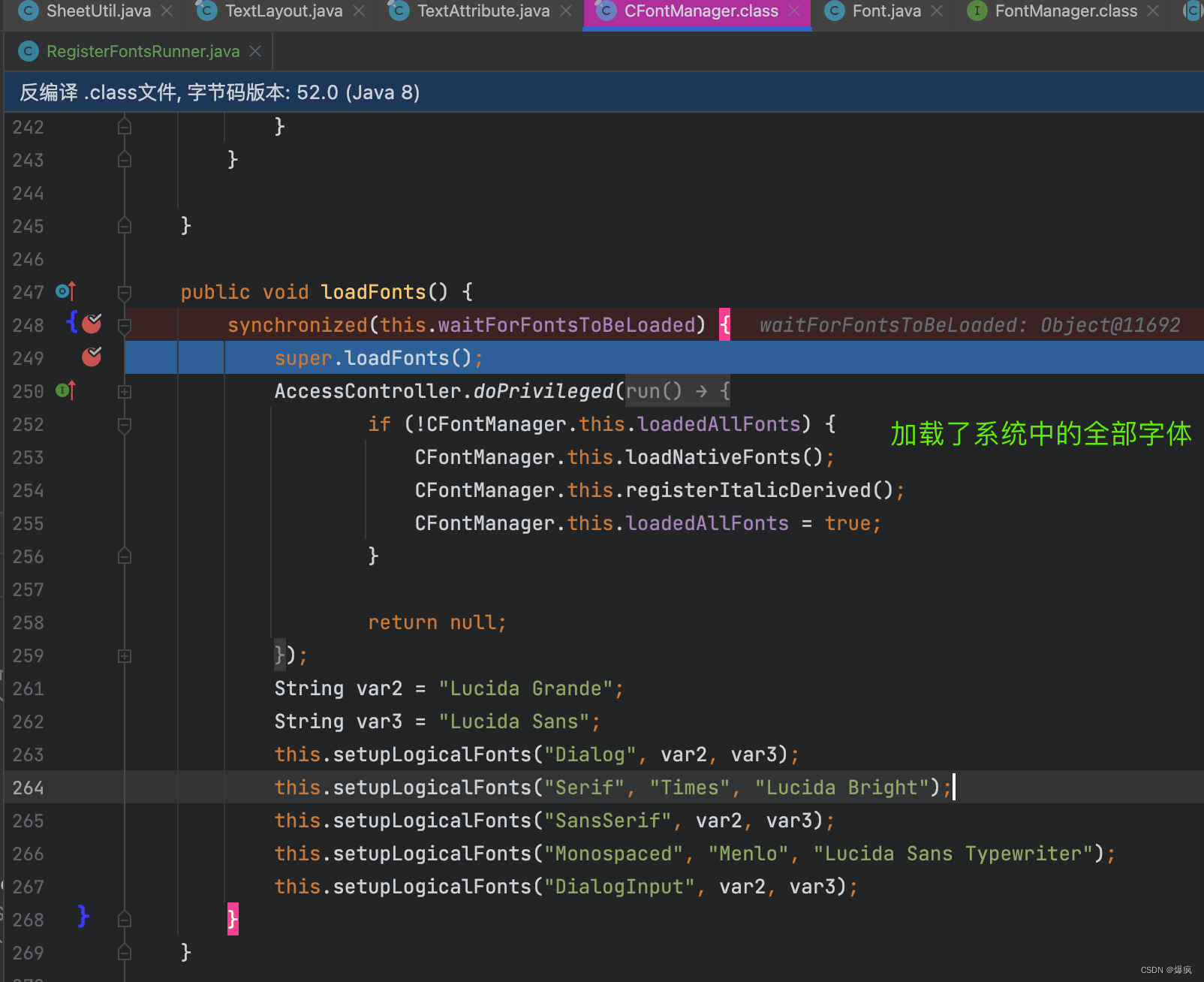The image size is (1204, 982).
Task: Close the CFontManager.class tab
Action: [x=794, y=11]
